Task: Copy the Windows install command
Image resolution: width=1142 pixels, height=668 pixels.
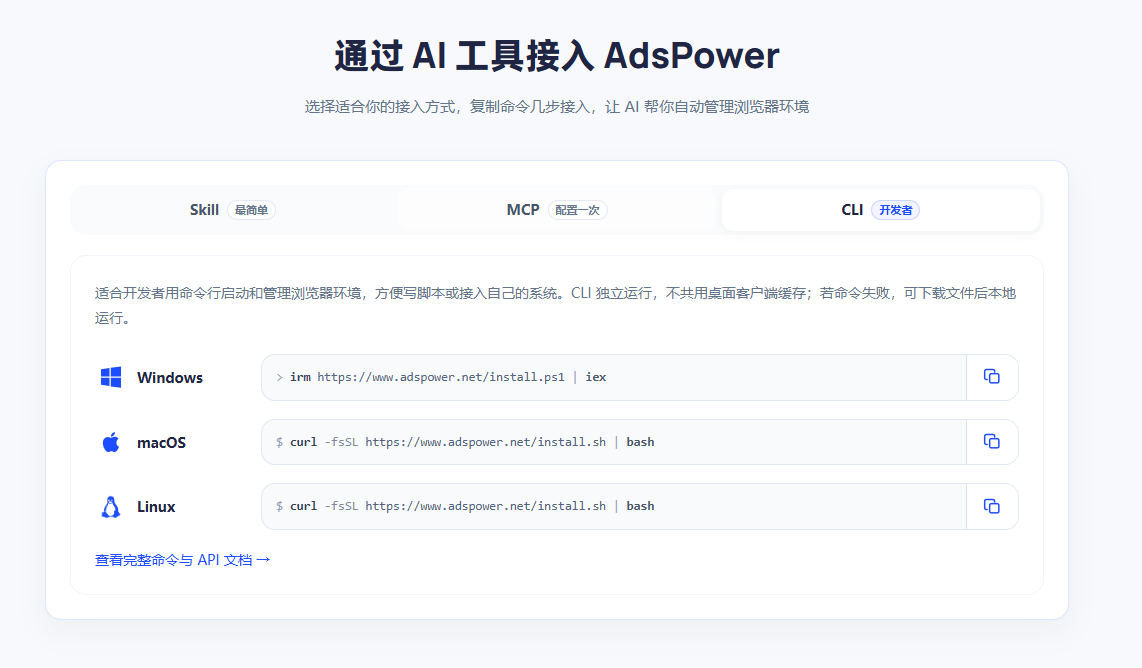Action: tap(991, 377)
